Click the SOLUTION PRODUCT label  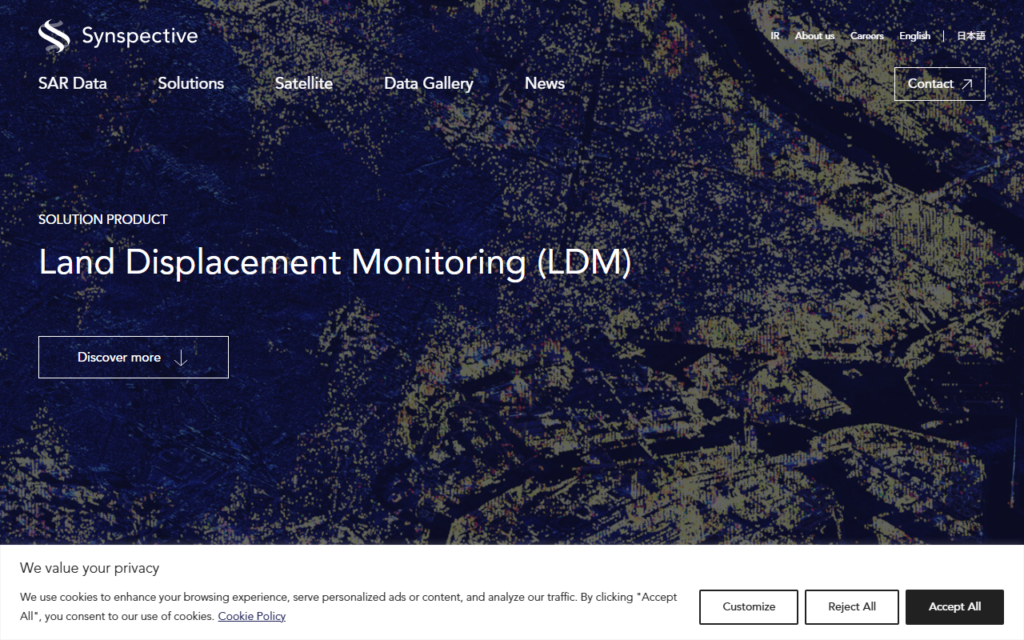(103, 219)
